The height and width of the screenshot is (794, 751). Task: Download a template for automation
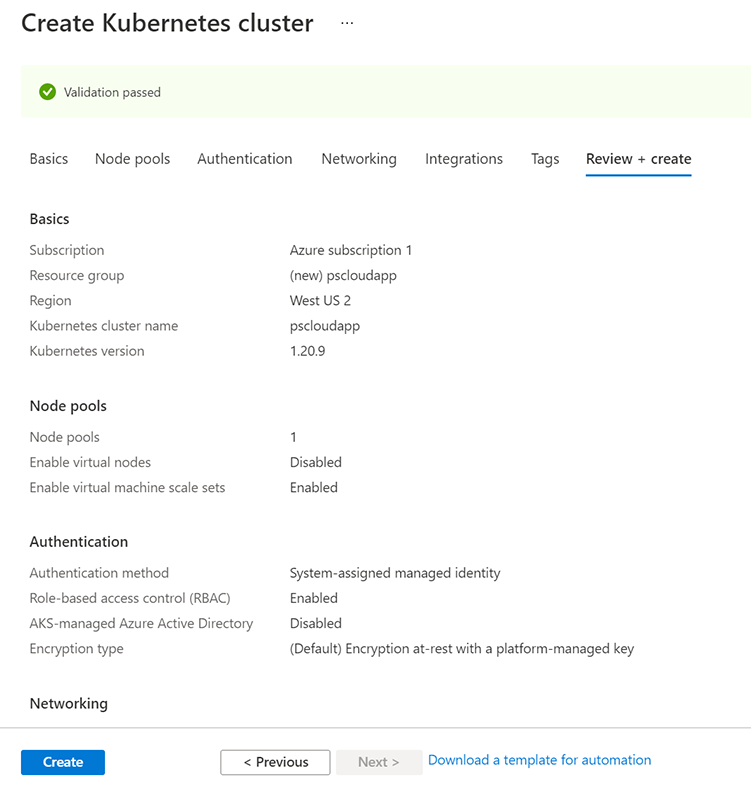pyautogui.click(x=539, y=760)
